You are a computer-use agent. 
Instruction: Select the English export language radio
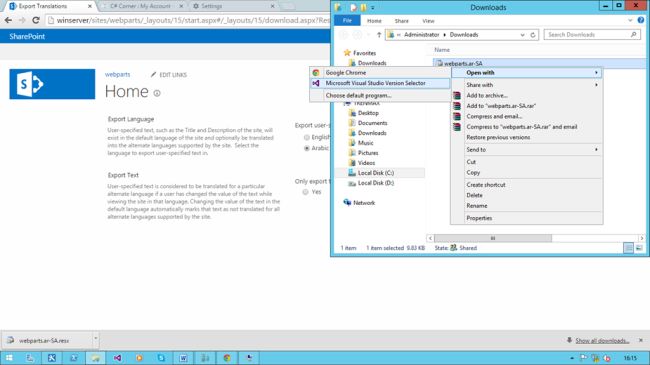click(307, 137)
